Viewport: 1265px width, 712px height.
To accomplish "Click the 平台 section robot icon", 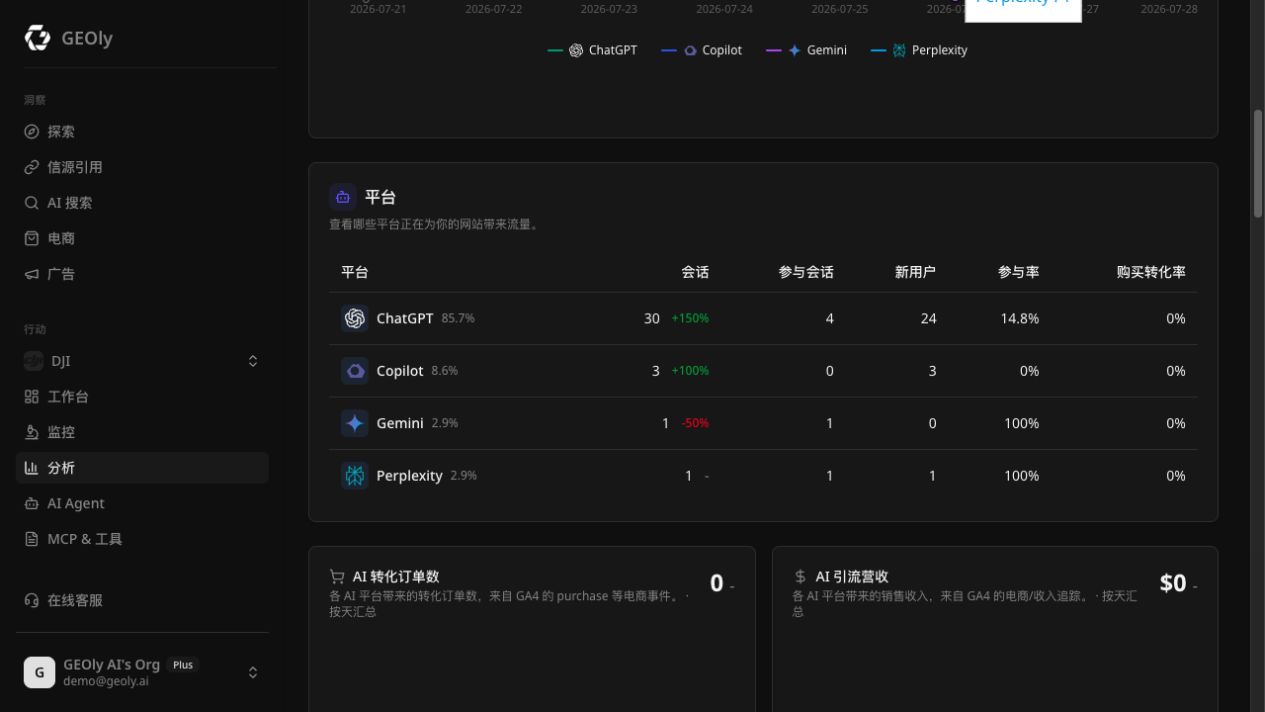I will tap(343, 197).
